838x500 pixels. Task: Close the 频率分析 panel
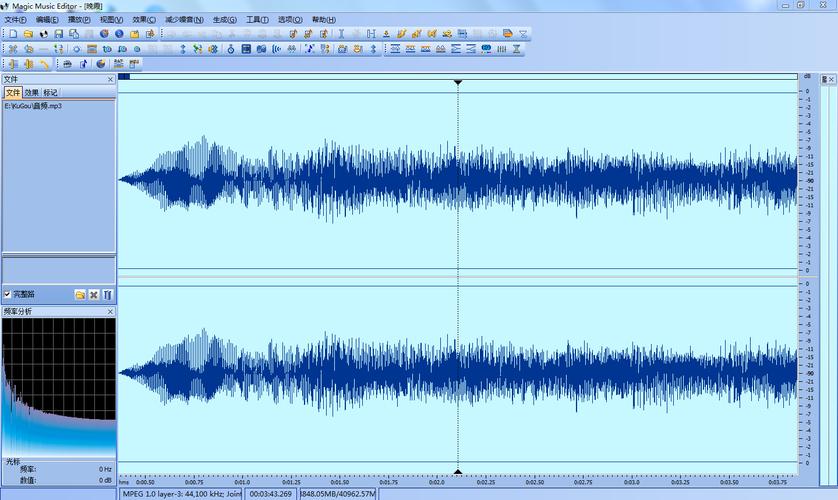[x=110, y=311]
